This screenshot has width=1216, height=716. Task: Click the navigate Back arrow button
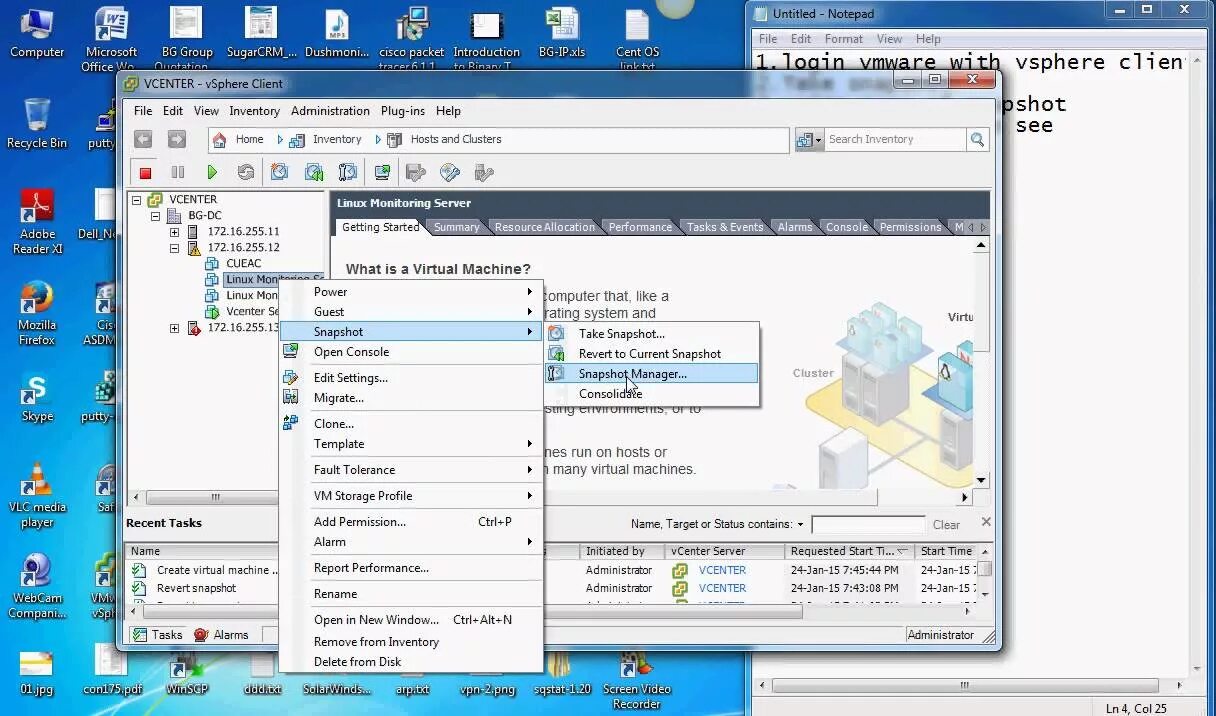click(144, 139)
